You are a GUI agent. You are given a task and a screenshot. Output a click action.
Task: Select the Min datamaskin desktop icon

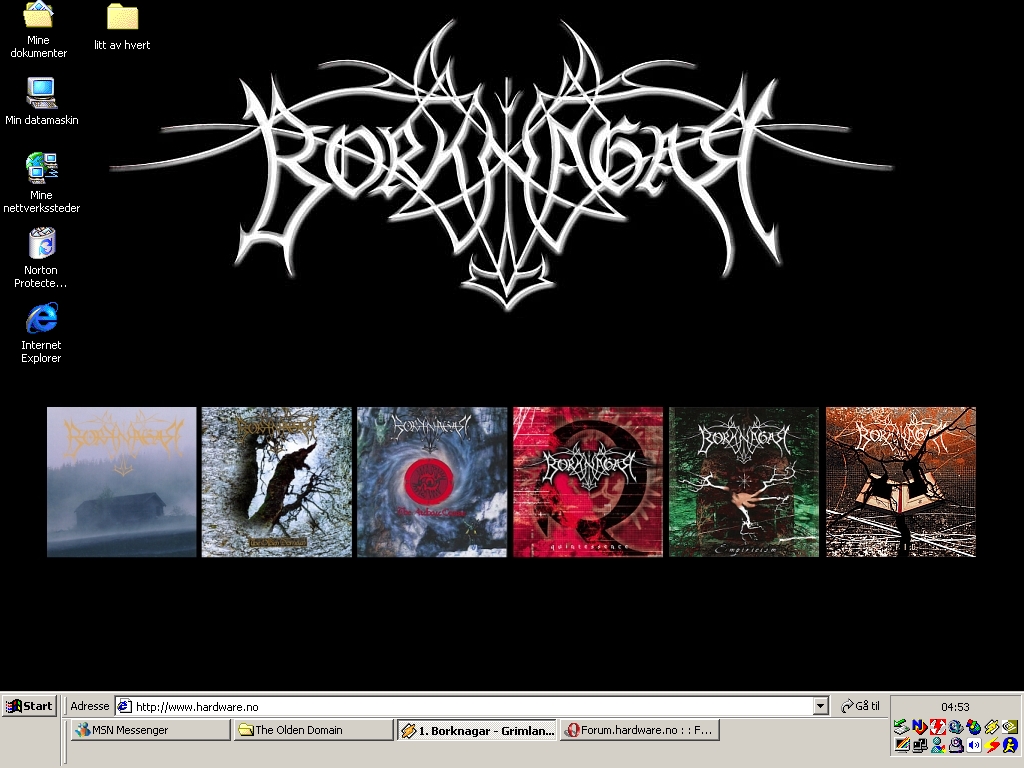(x=41, y=101)
